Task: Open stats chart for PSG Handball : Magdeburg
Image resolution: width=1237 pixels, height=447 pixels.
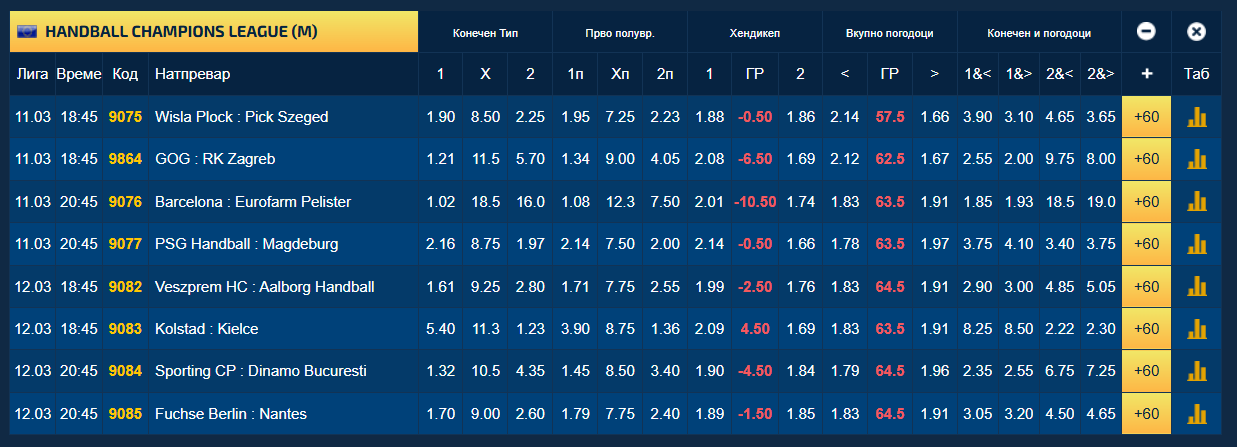Action: click(1196, 244)
